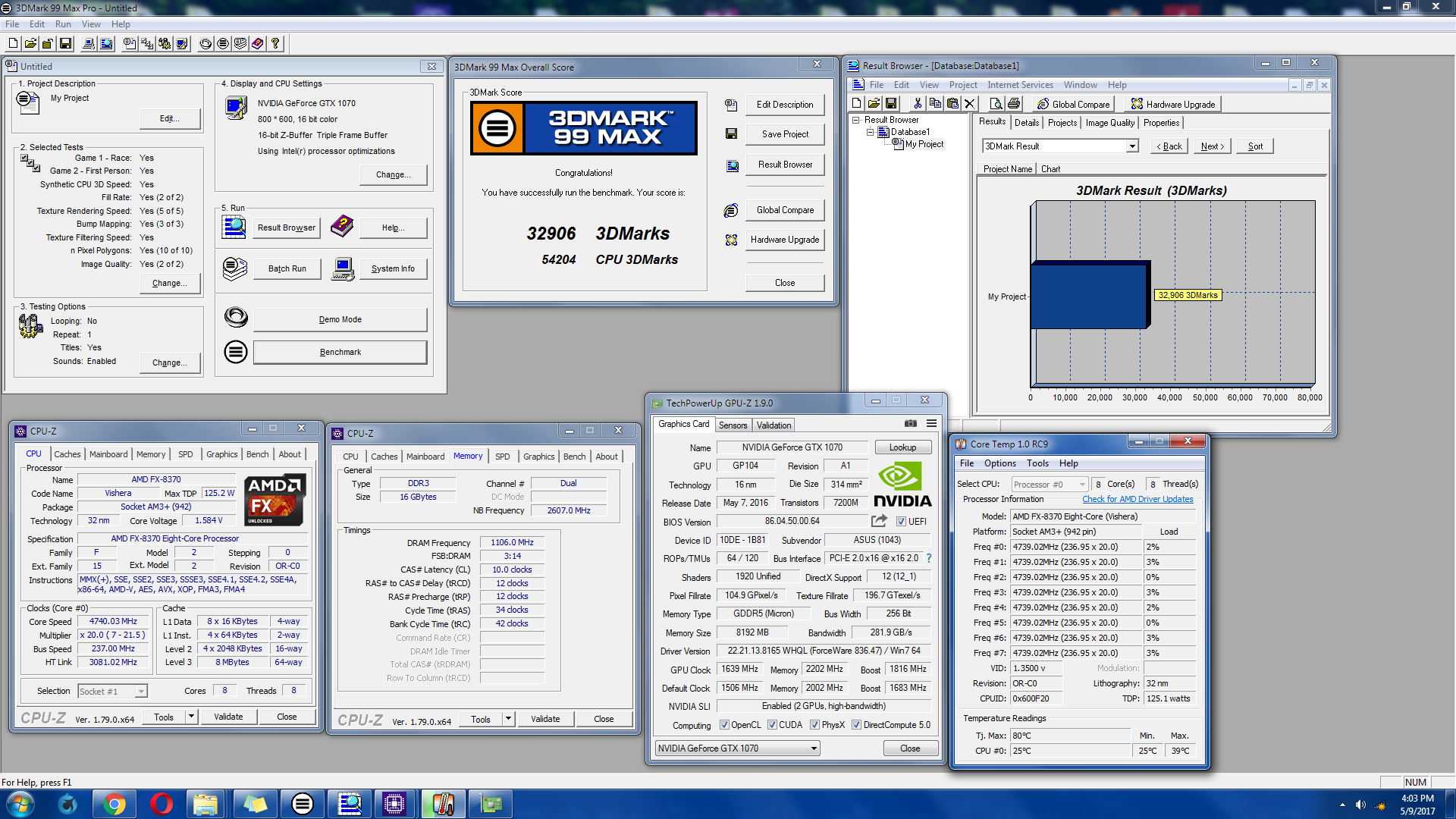Open Opera from the Windows taskbar

pyautogui.click(x=161, y=804)
